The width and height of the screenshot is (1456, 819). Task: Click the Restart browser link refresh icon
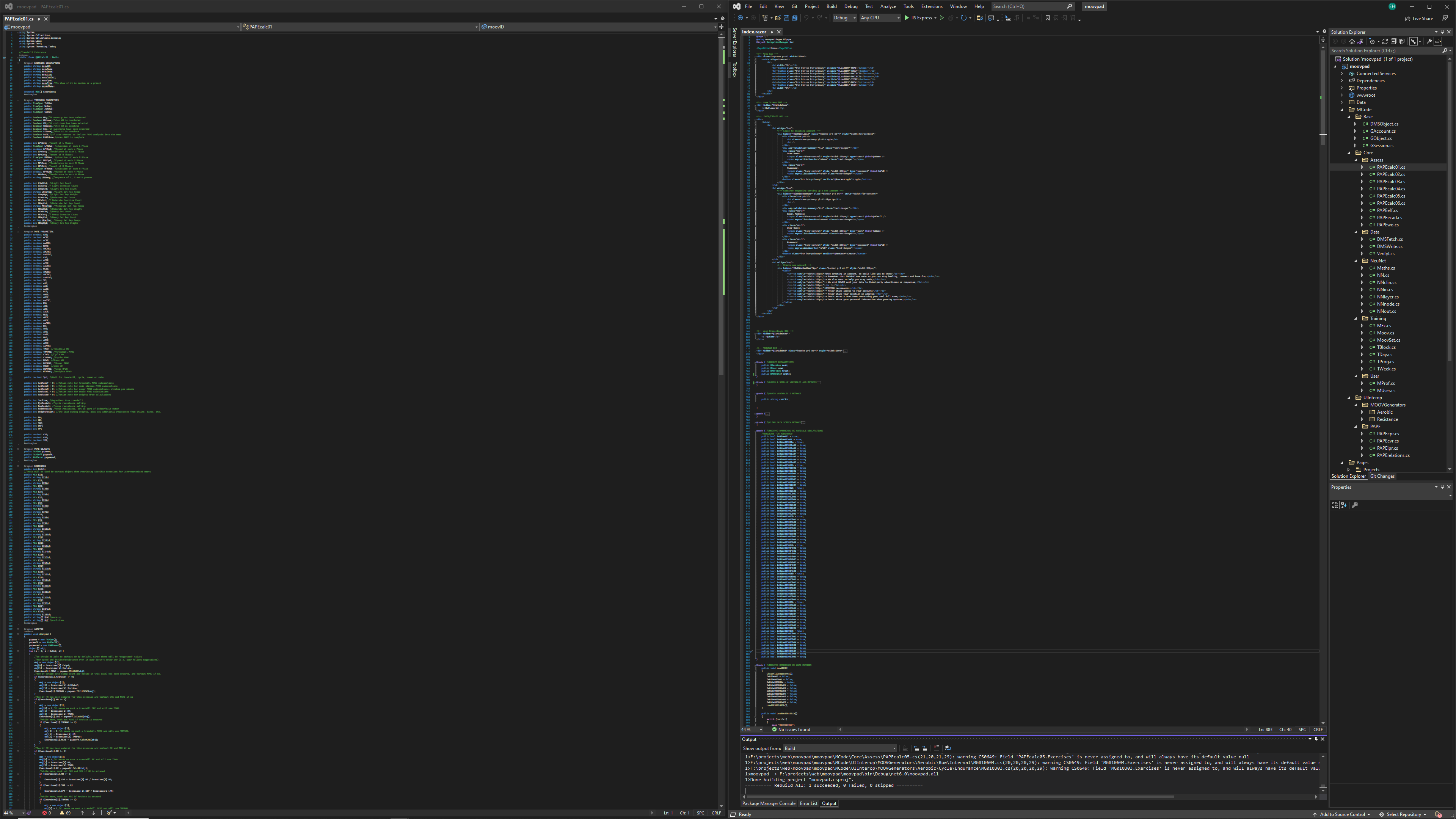click(964, 18)
